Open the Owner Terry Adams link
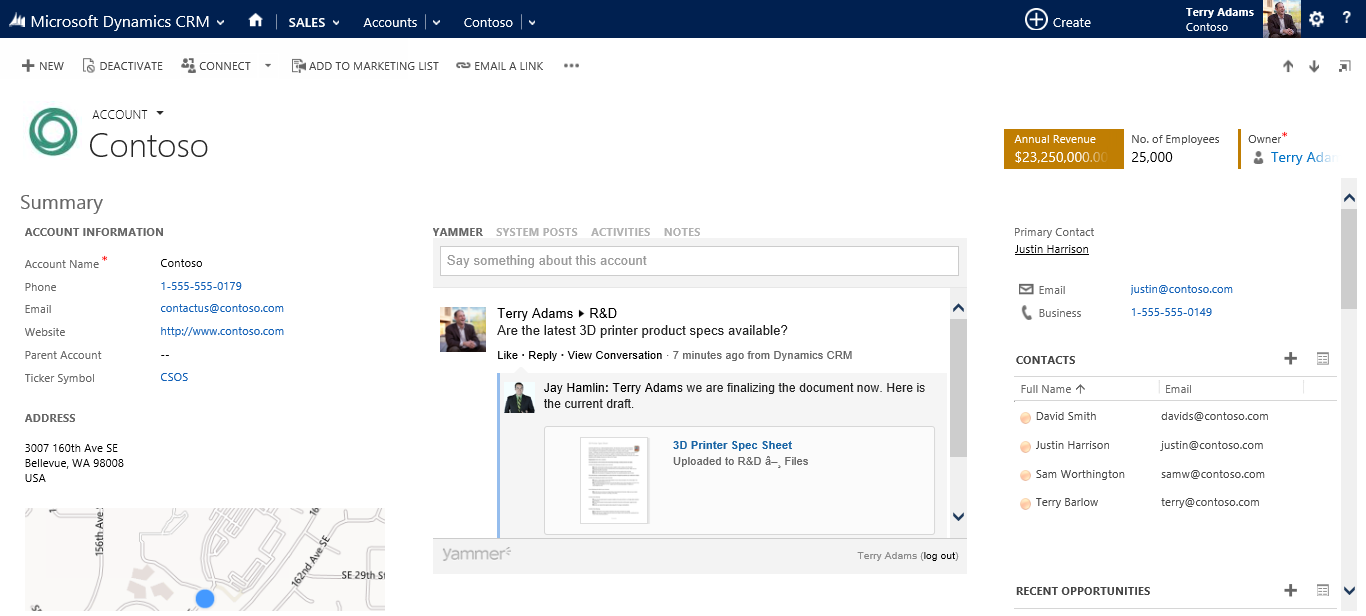 1304,157
